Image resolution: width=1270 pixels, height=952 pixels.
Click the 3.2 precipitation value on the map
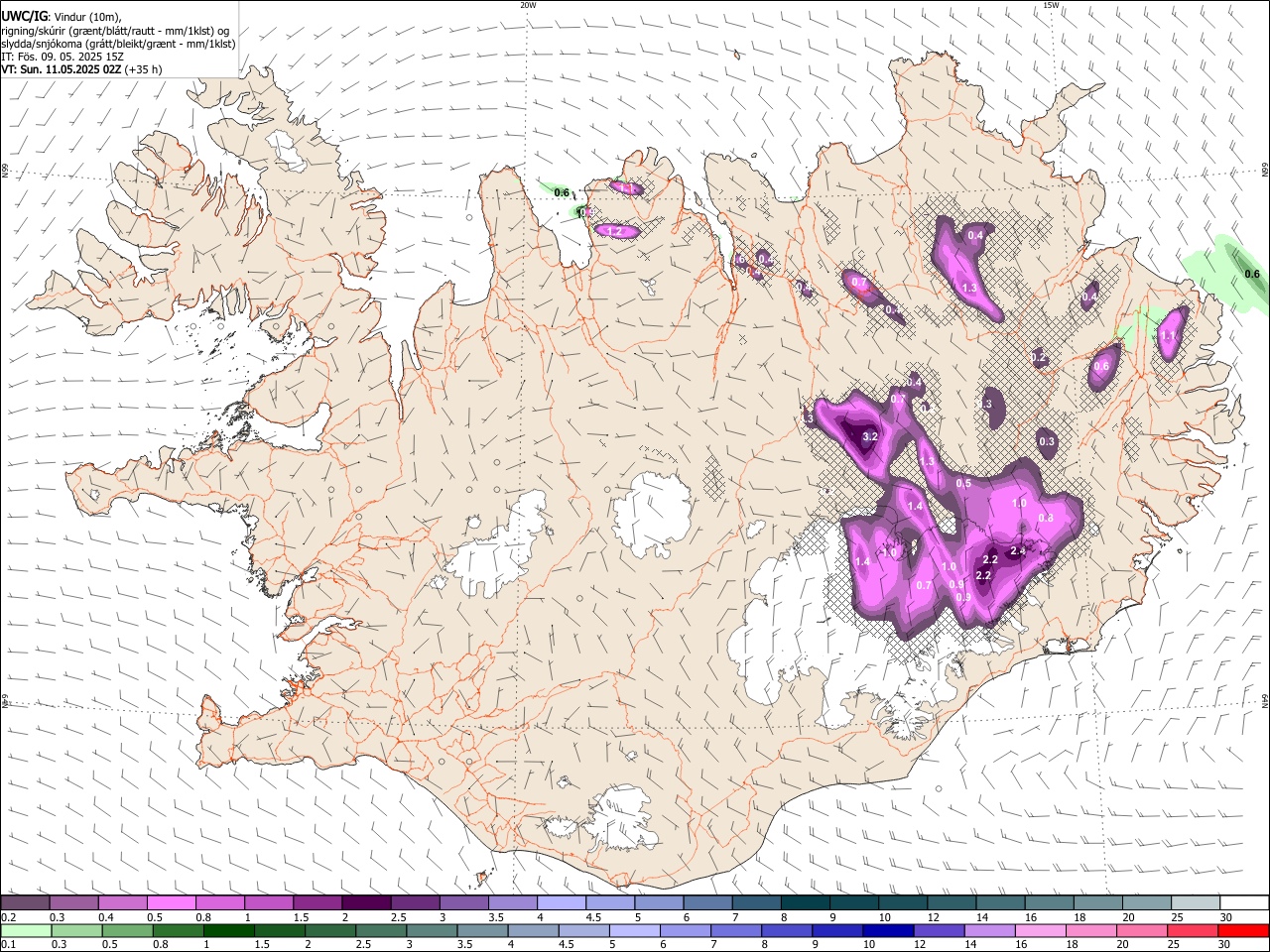870,436
